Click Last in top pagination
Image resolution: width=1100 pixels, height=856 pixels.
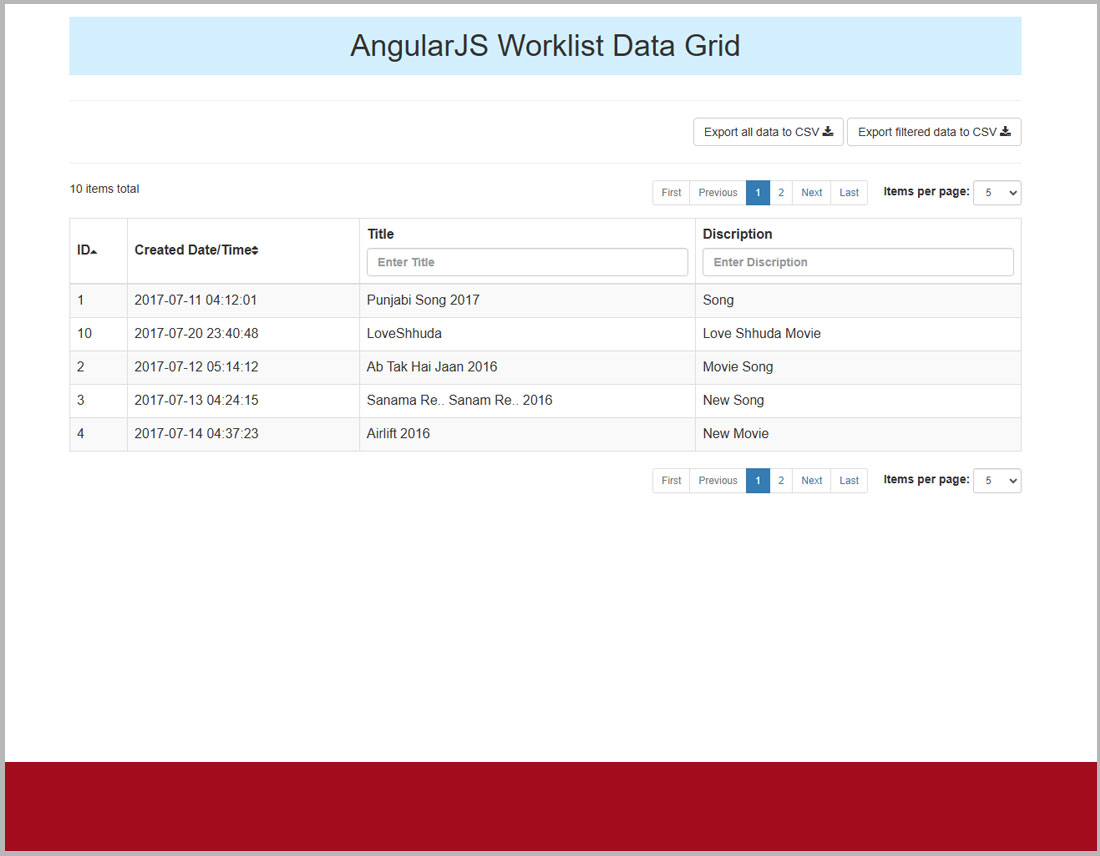coord(849,193)
